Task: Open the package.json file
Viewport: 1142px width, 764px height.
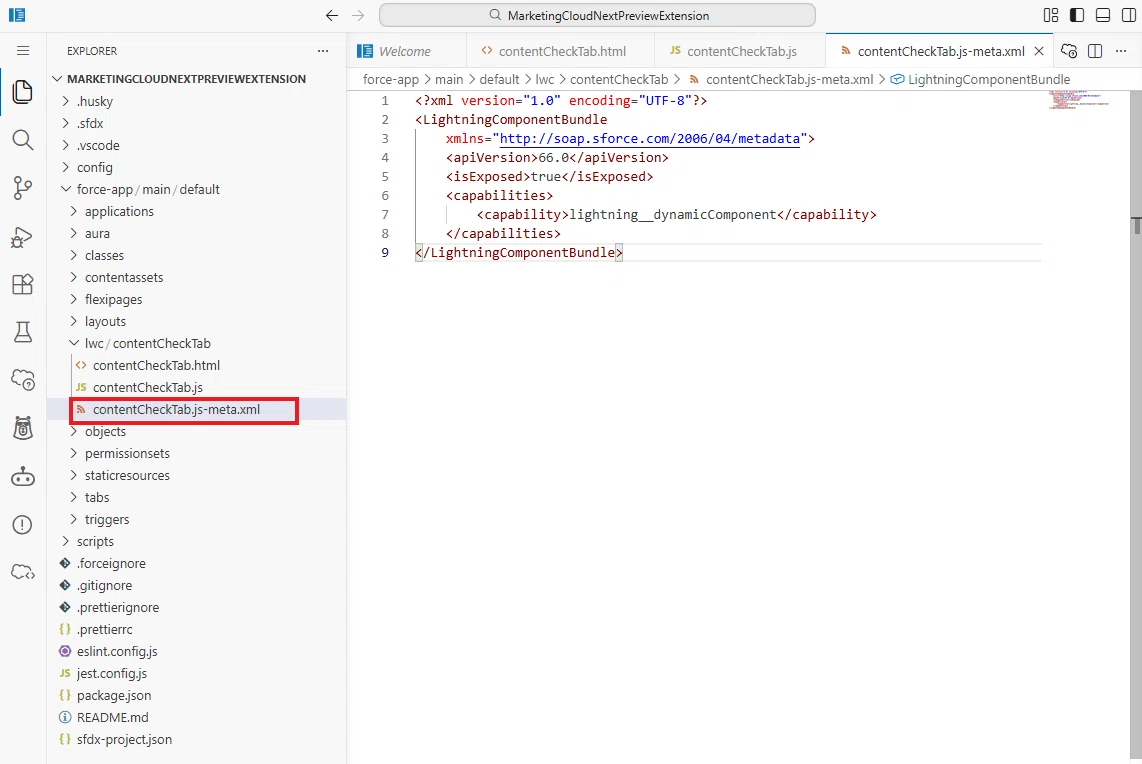Action: tap(114, 696)
